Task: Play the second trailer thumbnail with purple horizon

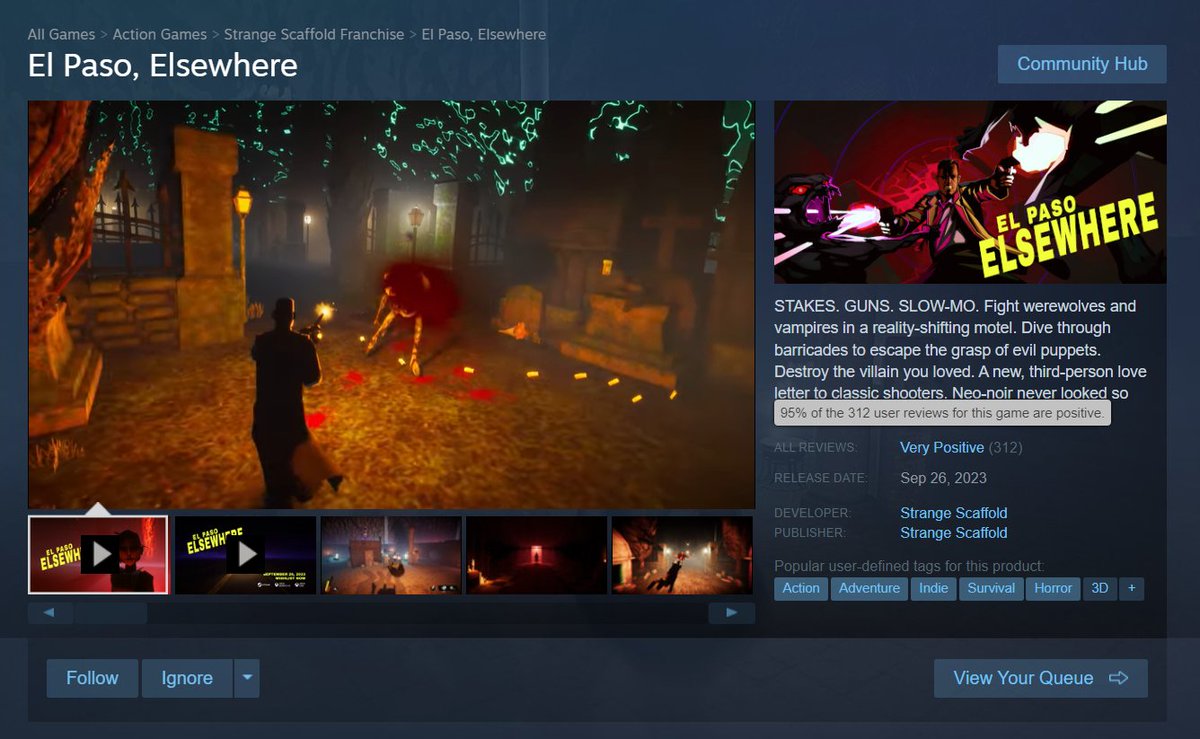Action: coord(245,555)
